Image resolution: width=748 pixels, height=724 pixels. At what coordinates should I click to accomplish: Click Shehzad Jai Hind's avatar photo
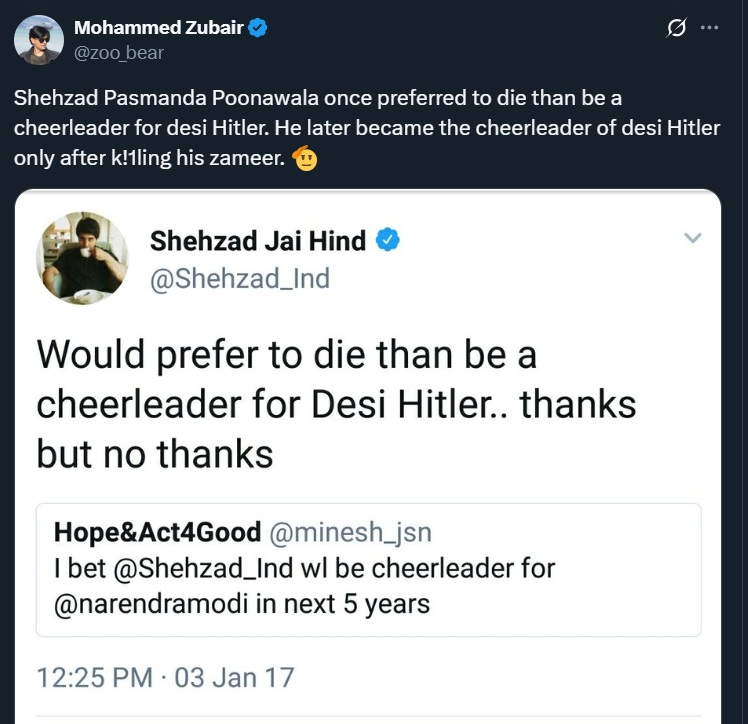point(82,257)
